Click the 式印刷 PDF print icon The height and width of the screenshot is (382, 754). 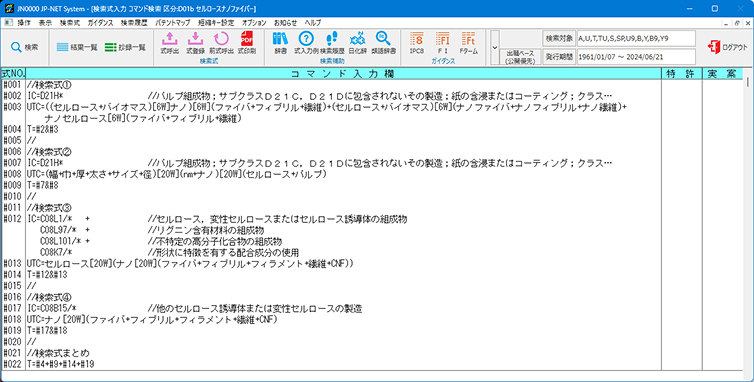click(247, 42)
